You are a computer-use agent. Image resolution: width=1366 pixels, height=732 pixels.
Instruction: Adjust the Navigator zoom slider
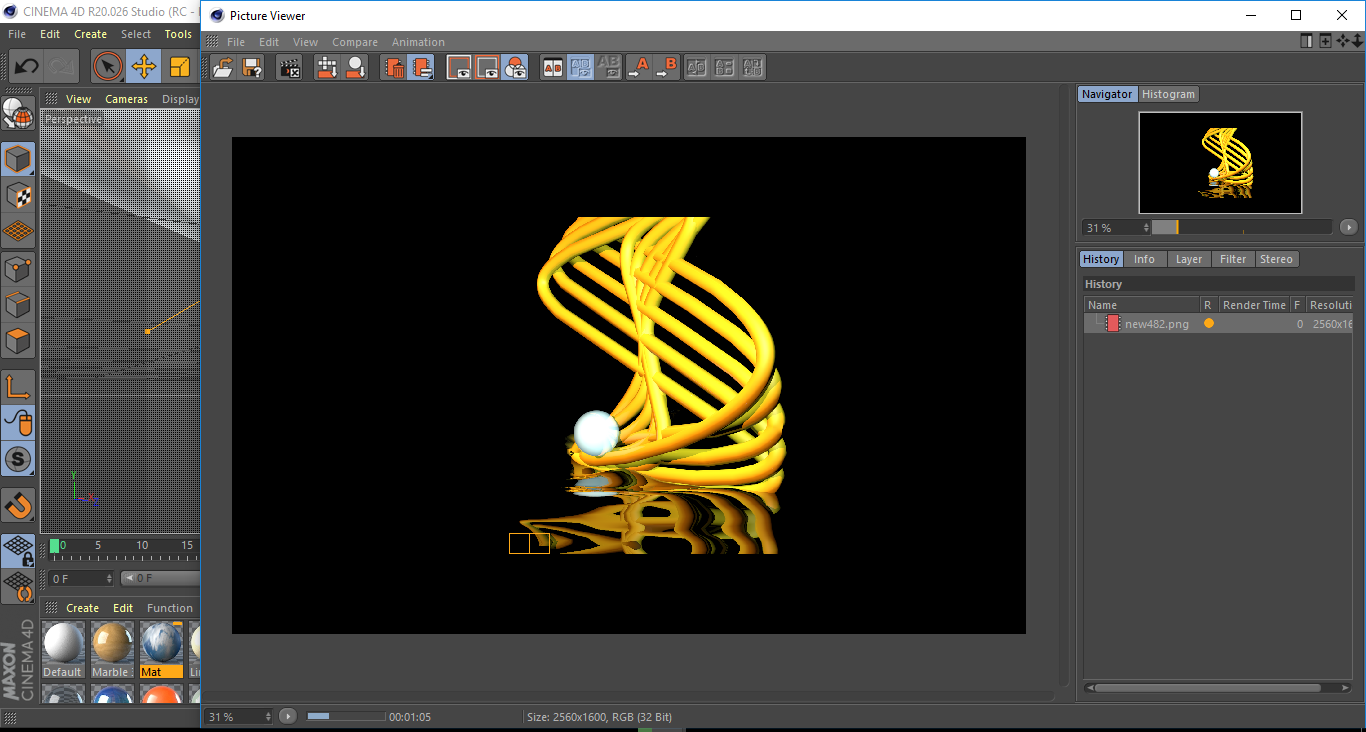tap(1242, 227)
